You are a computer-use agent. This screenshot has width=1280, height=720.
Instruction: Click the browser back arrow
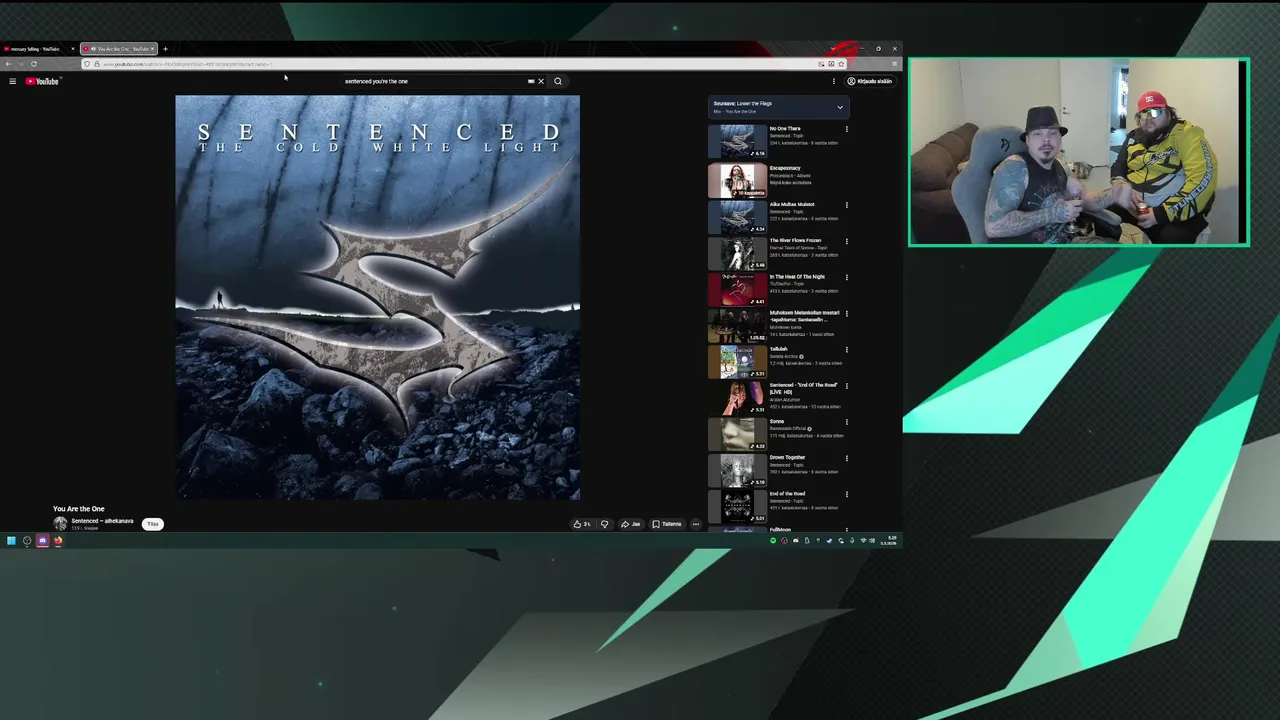point(8,64)
